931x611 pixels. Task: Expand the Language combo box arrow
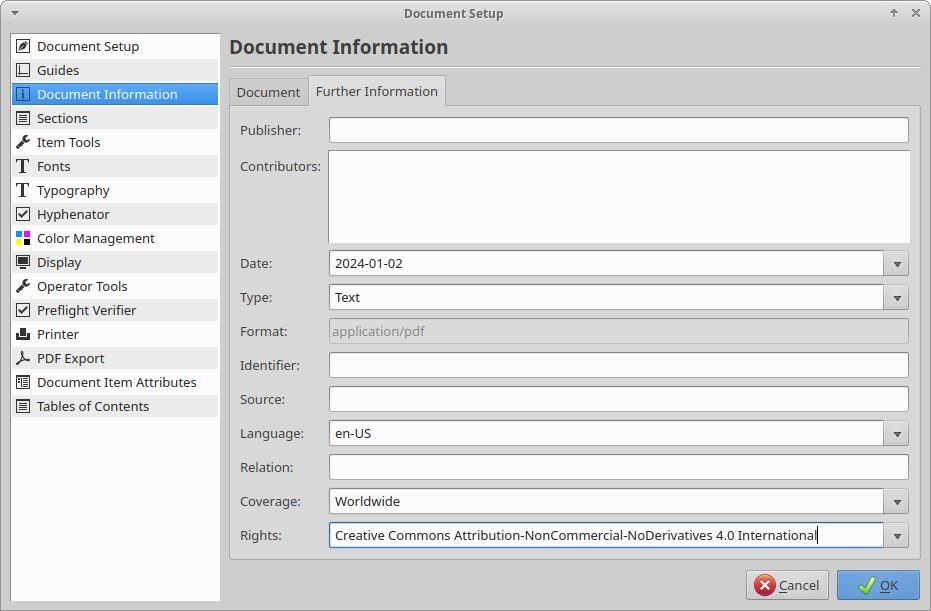[x=896, y=434]
